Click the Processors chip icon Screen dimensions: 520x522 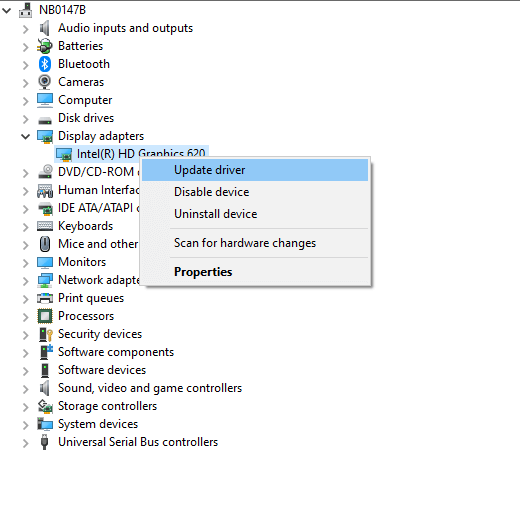point(45,316)
